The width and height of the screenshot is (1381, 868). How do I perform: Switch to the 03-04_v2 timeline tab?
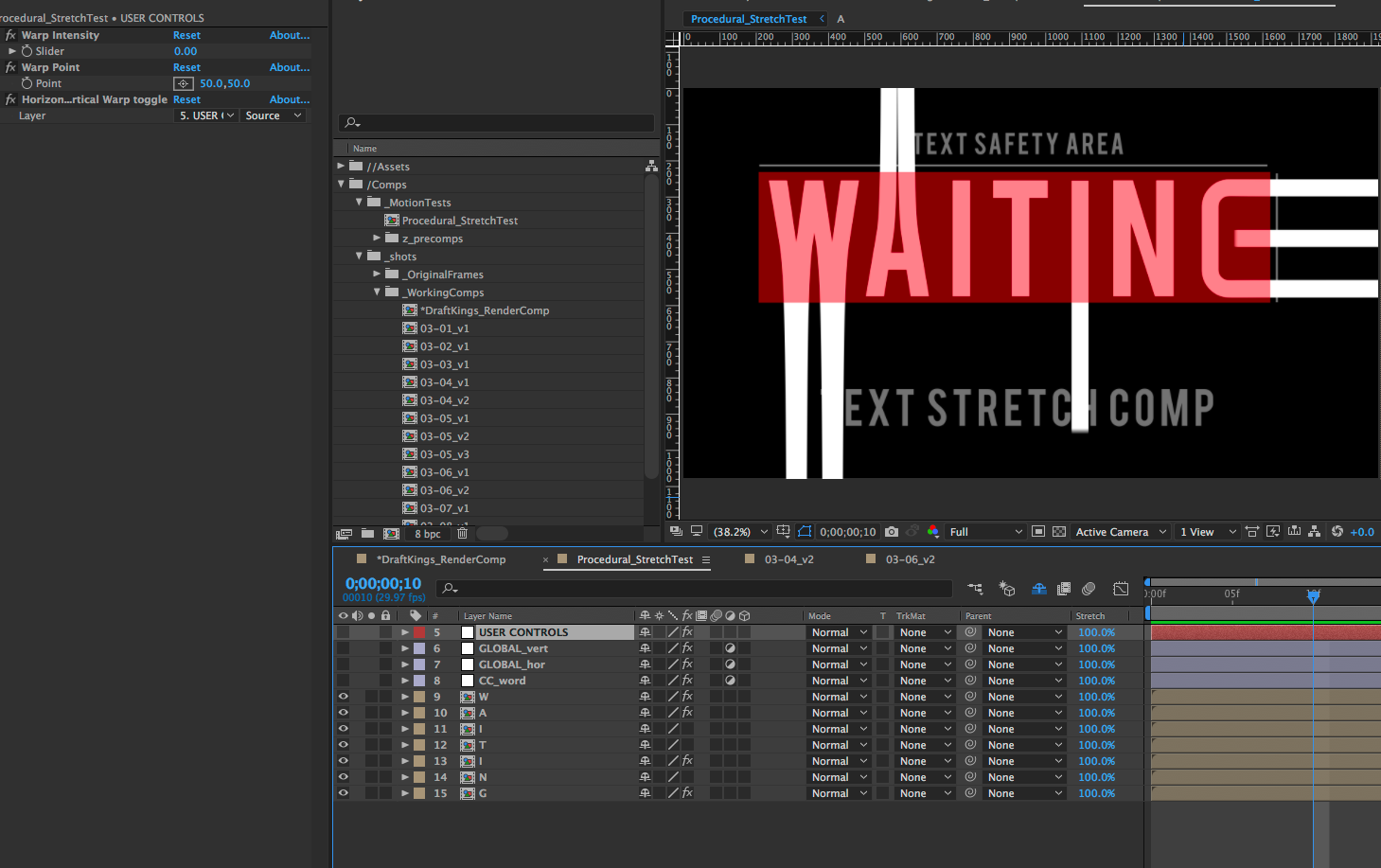(788, 559)
